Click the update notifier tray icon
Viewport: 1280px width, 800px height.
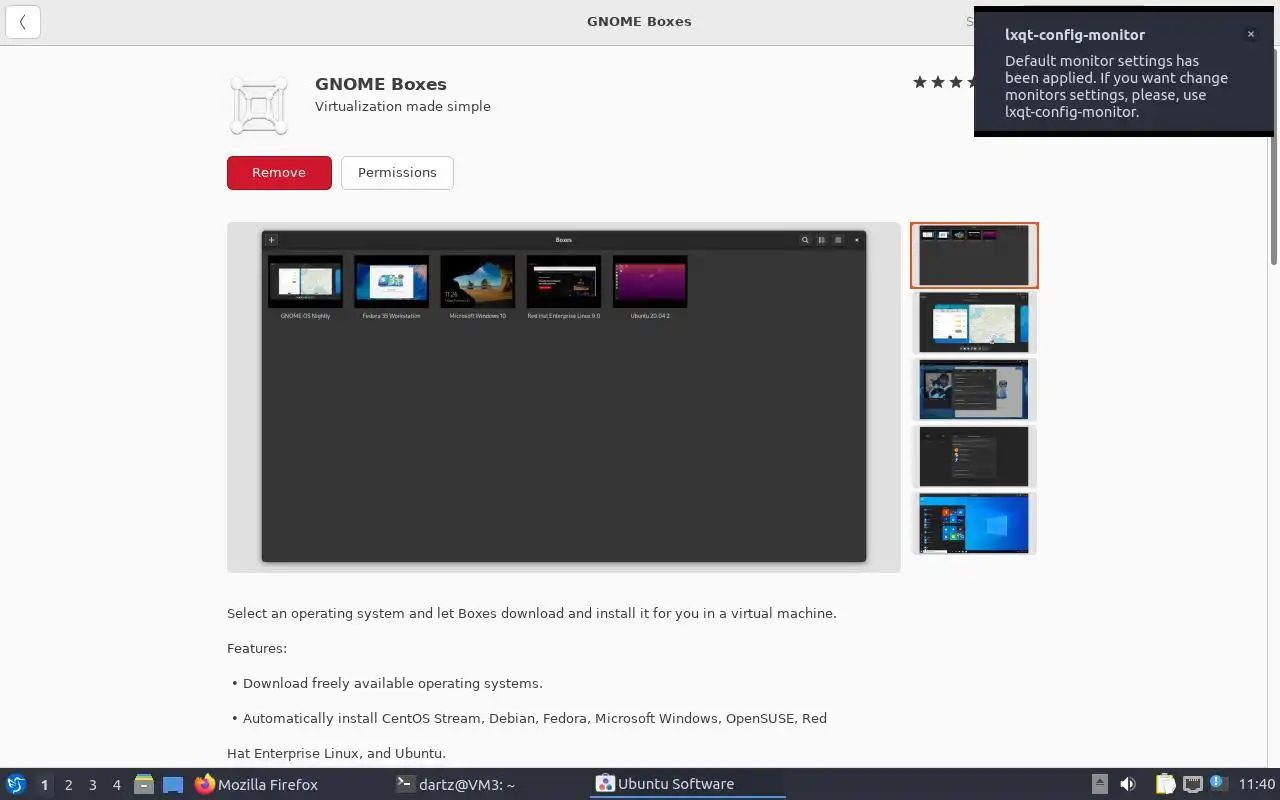pyautogui.click(x=1217, y=783)
